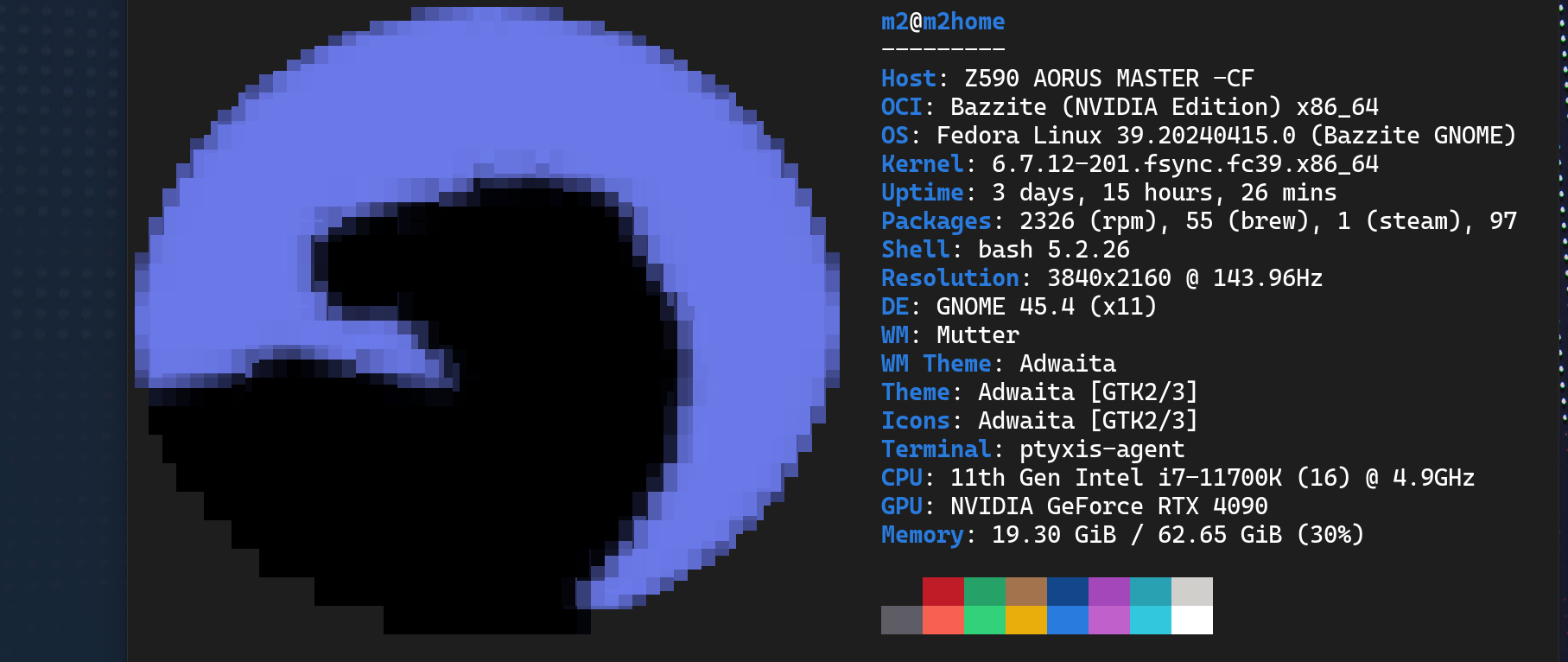Click the 'Kernel: 6.7.12-201.fsync.fc39.x86_64' line

pyautogui.click(x=1130, y=164)
